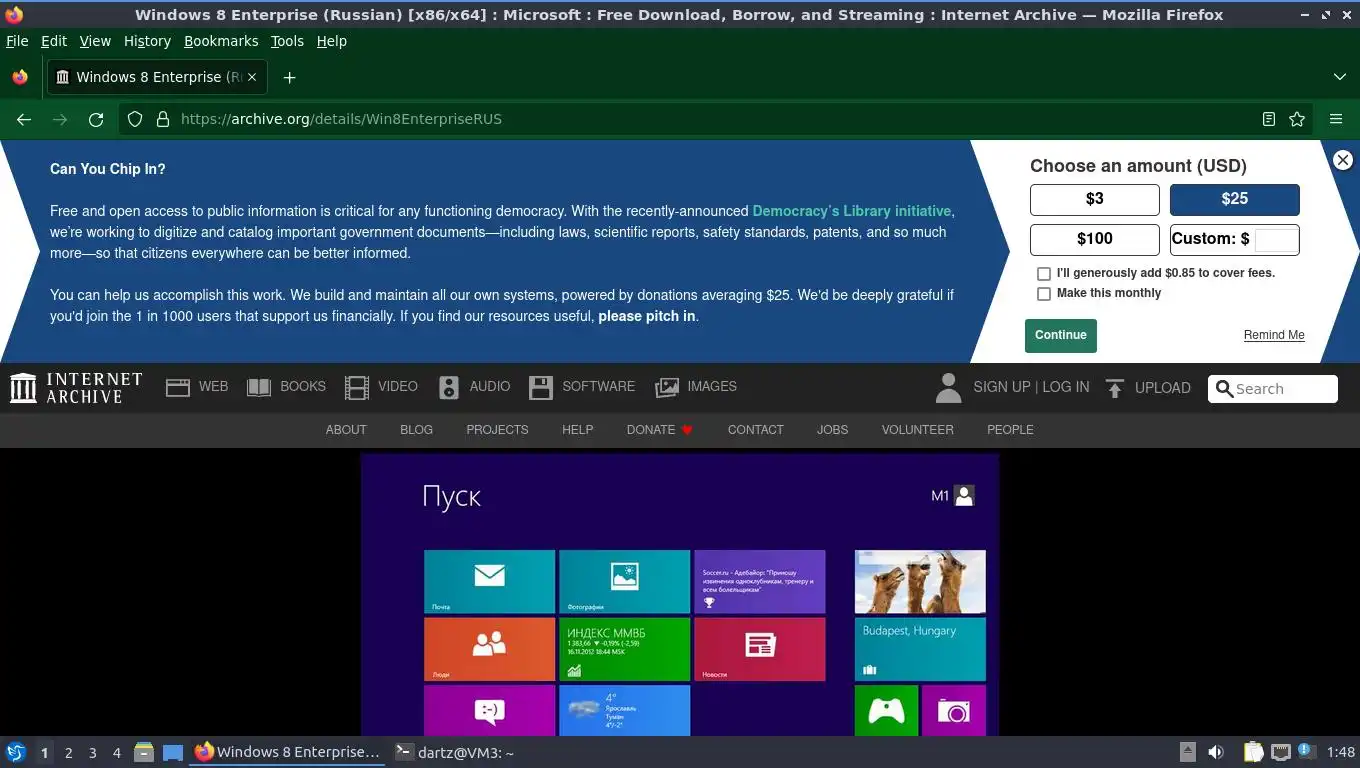Click the network tray icon
Screen dimensions: 1360x768
click(x=1281, y=752)
